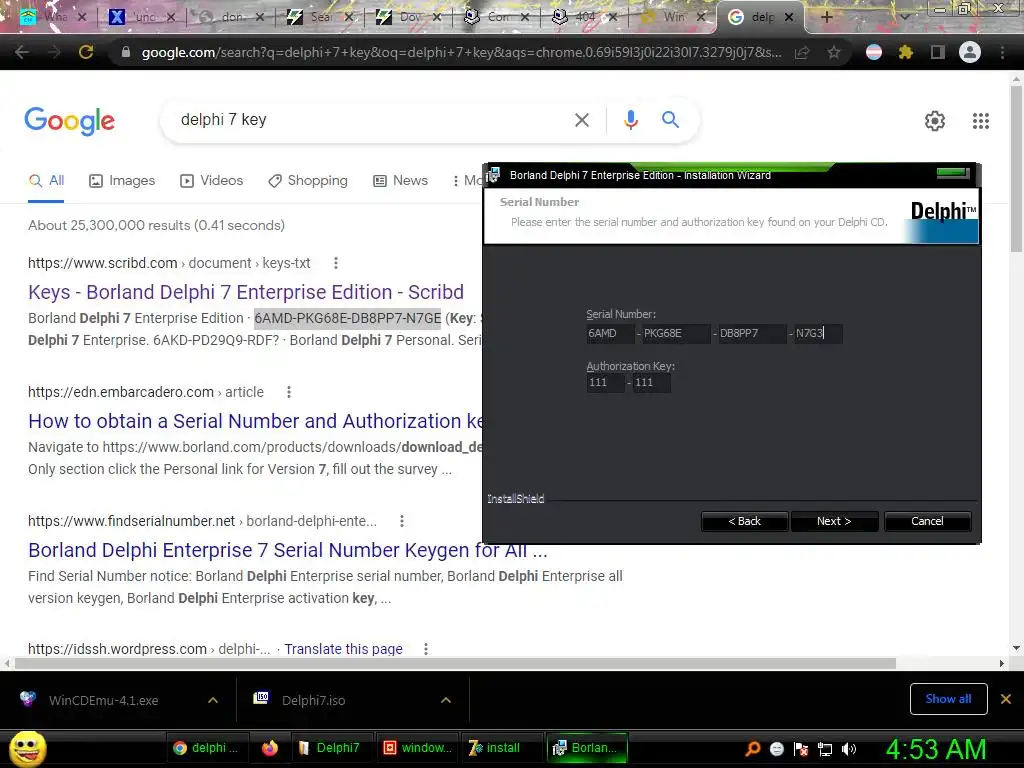Image resolution: width=1024 pixels, height=768 pixels.
Task: Expand the Delphi7.iso download options
Action: (446, 700)
